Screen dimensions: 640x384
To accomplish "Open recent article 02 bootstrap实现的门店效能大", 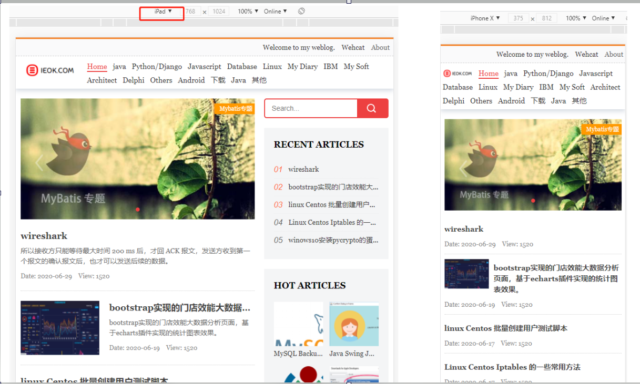I will tap(333, 187).
